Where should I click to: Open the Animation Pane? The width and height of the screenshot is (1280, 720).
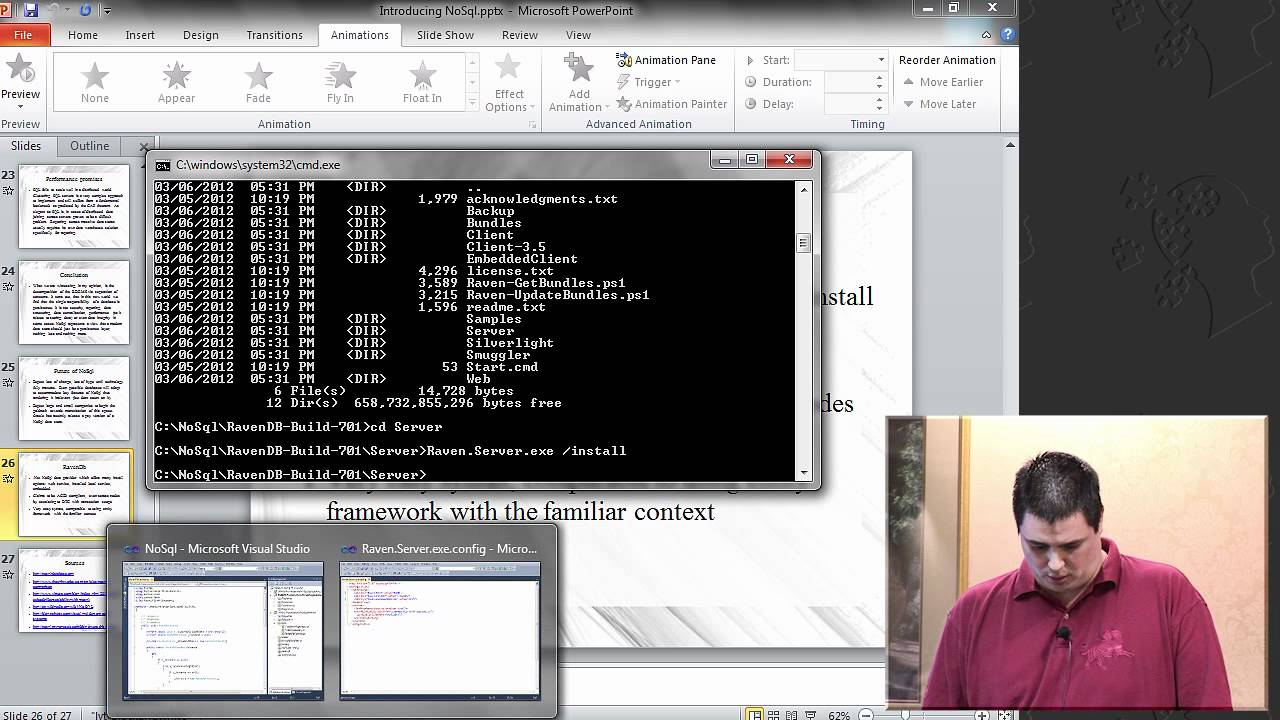(x=666, y=60)
